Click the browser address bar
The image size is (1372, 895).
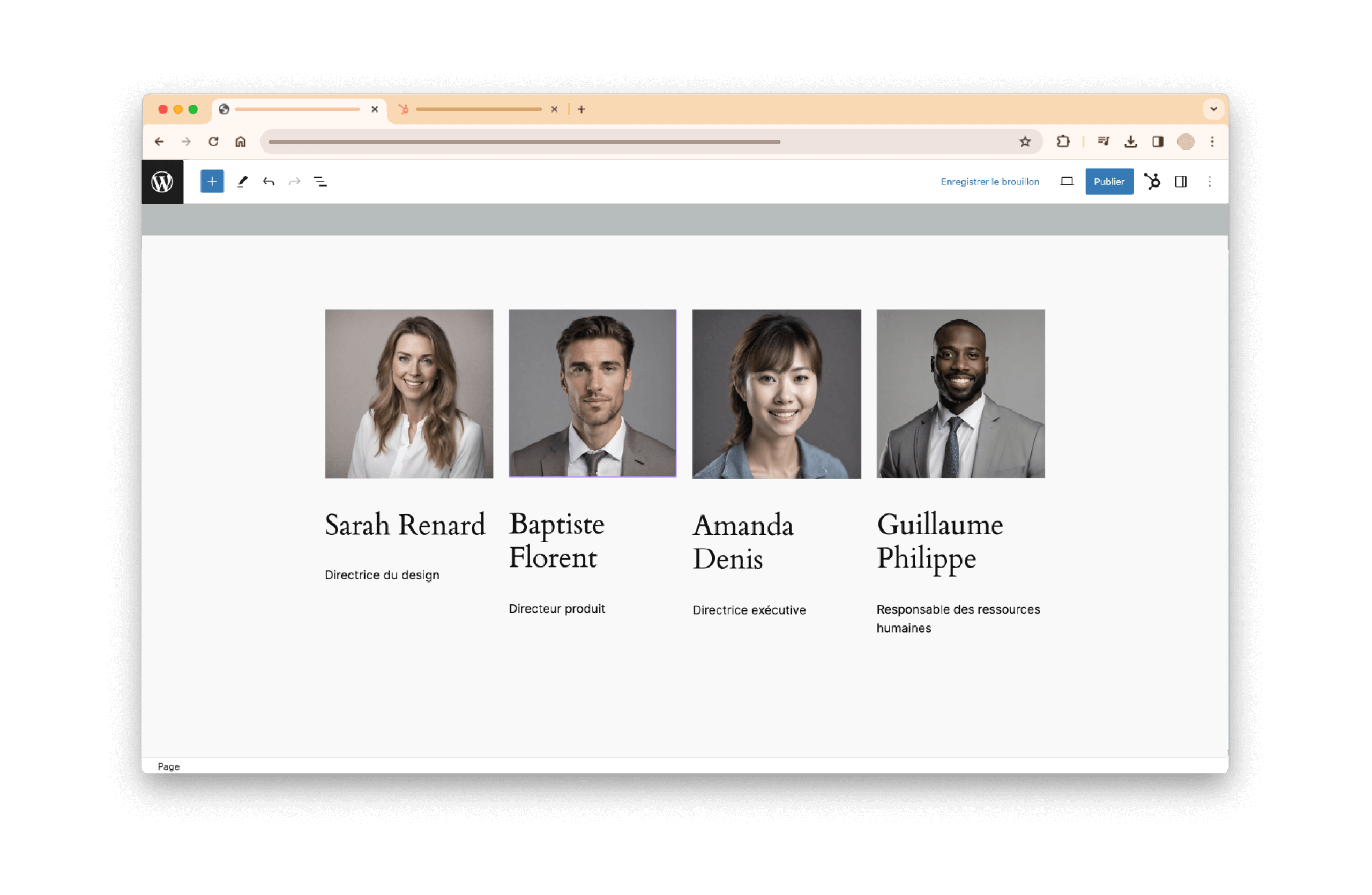click(634, 142)
